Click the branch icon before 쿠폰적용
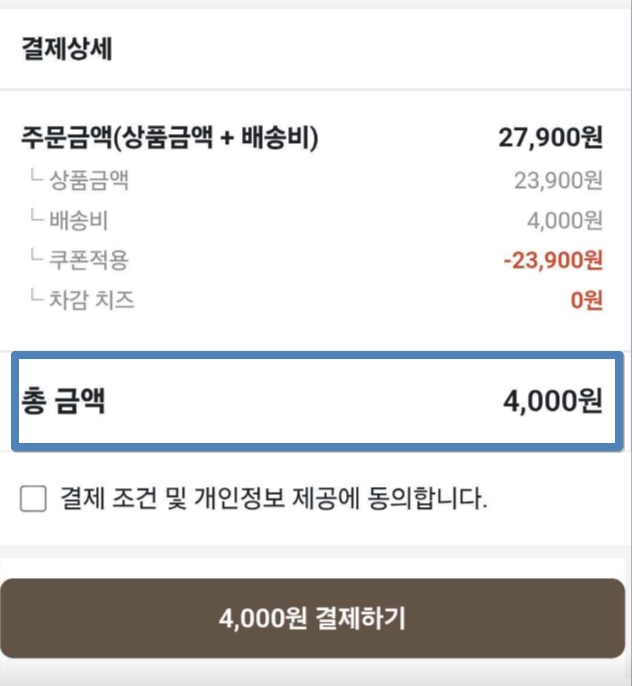 coord(36,257)
